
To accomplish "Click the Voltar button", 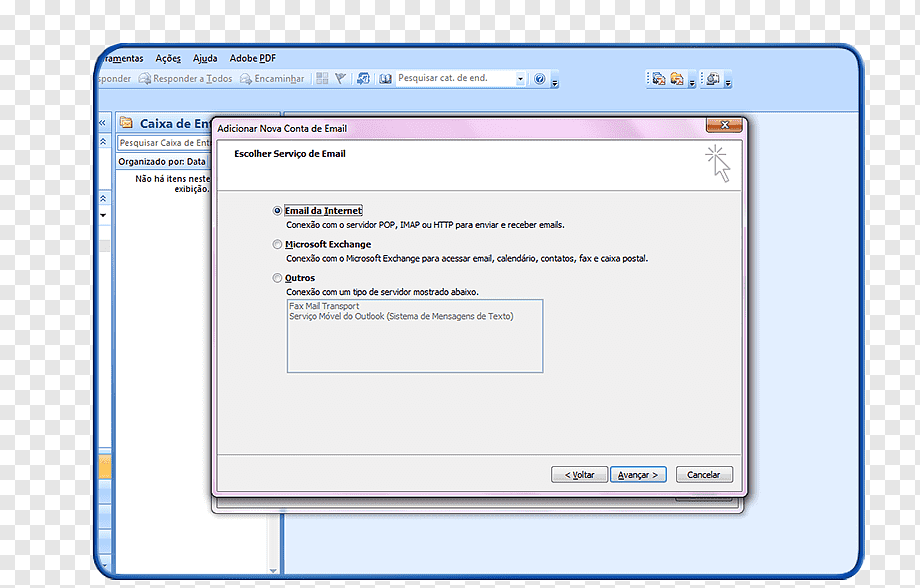I will 579,475.
